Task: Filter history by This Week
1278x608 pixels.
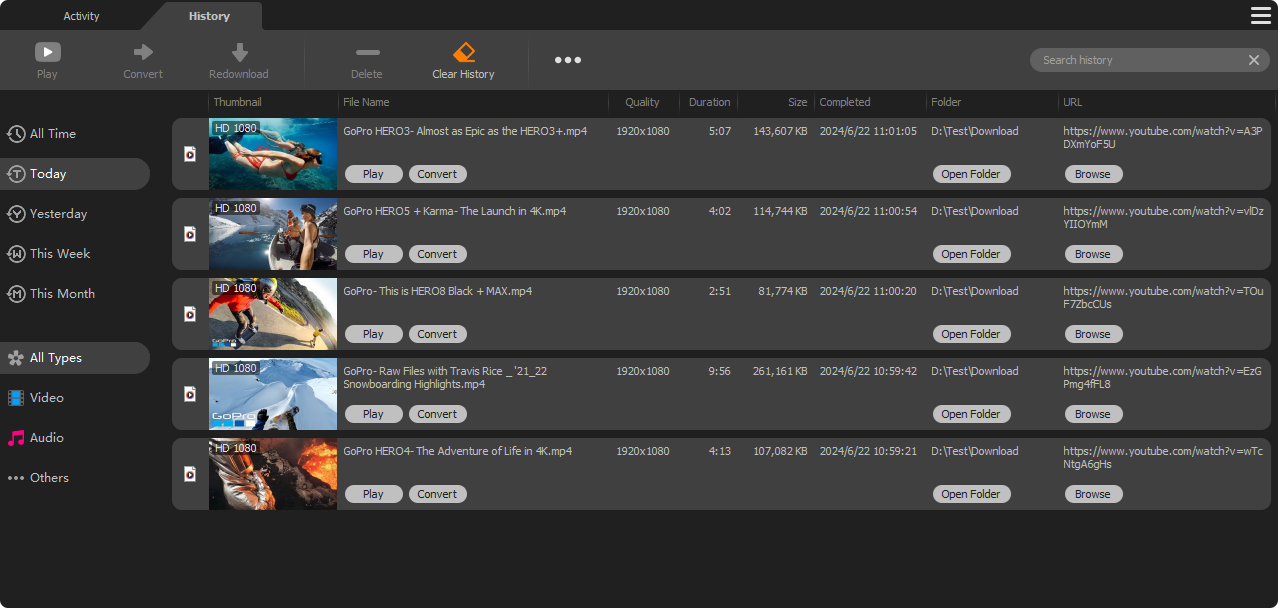Action: (x=75, y=254)
